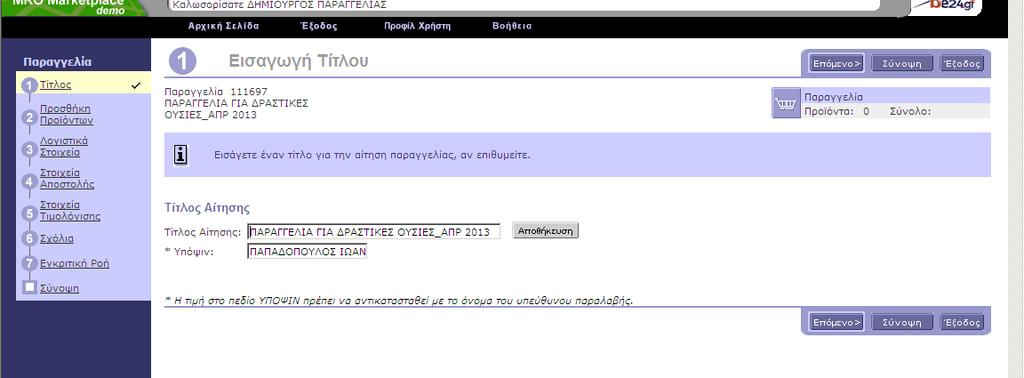
Task: Click the Τίτλος Αίτησης section heading
Action: coord(207,208)
